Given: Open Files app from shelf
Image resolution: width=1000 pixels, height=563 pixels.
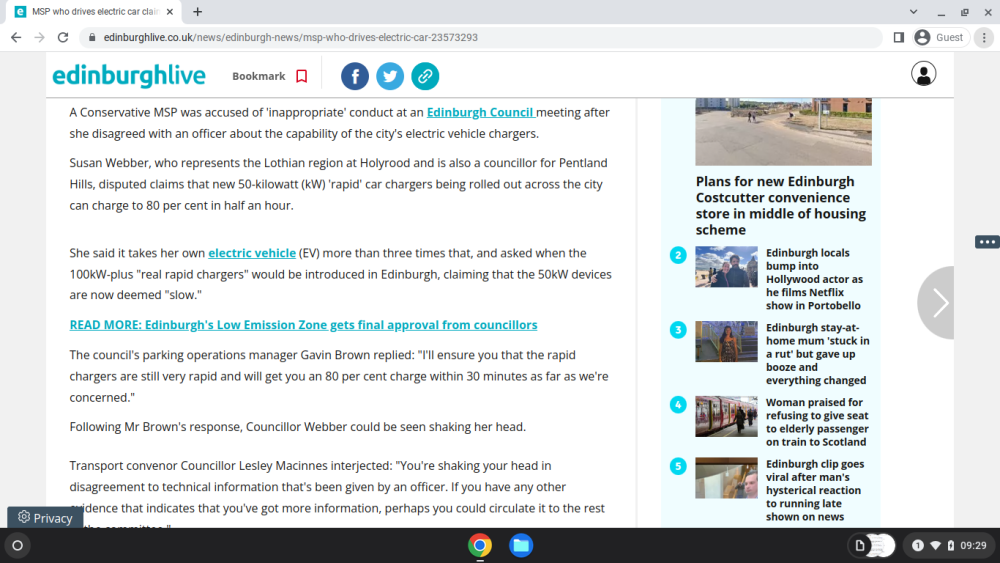Looking at the screenshot, I should 521,546.
